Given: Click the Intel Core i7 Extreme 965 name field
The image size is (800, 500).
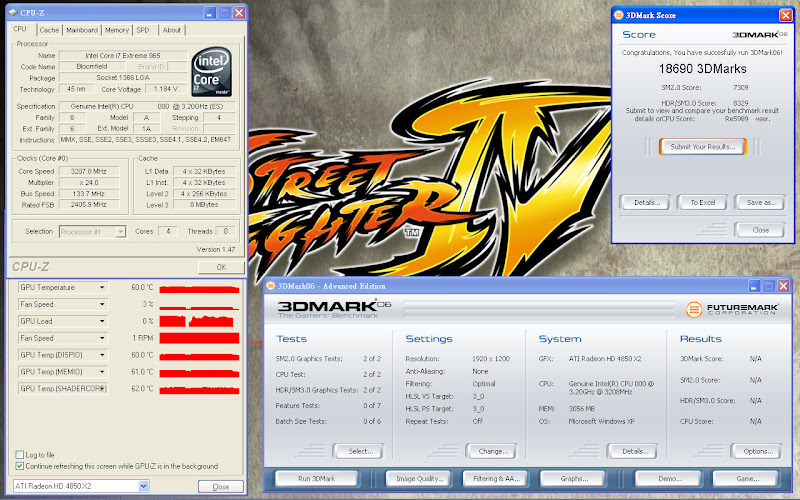Looking at the screenshot, I should click(x=123, y=55).
